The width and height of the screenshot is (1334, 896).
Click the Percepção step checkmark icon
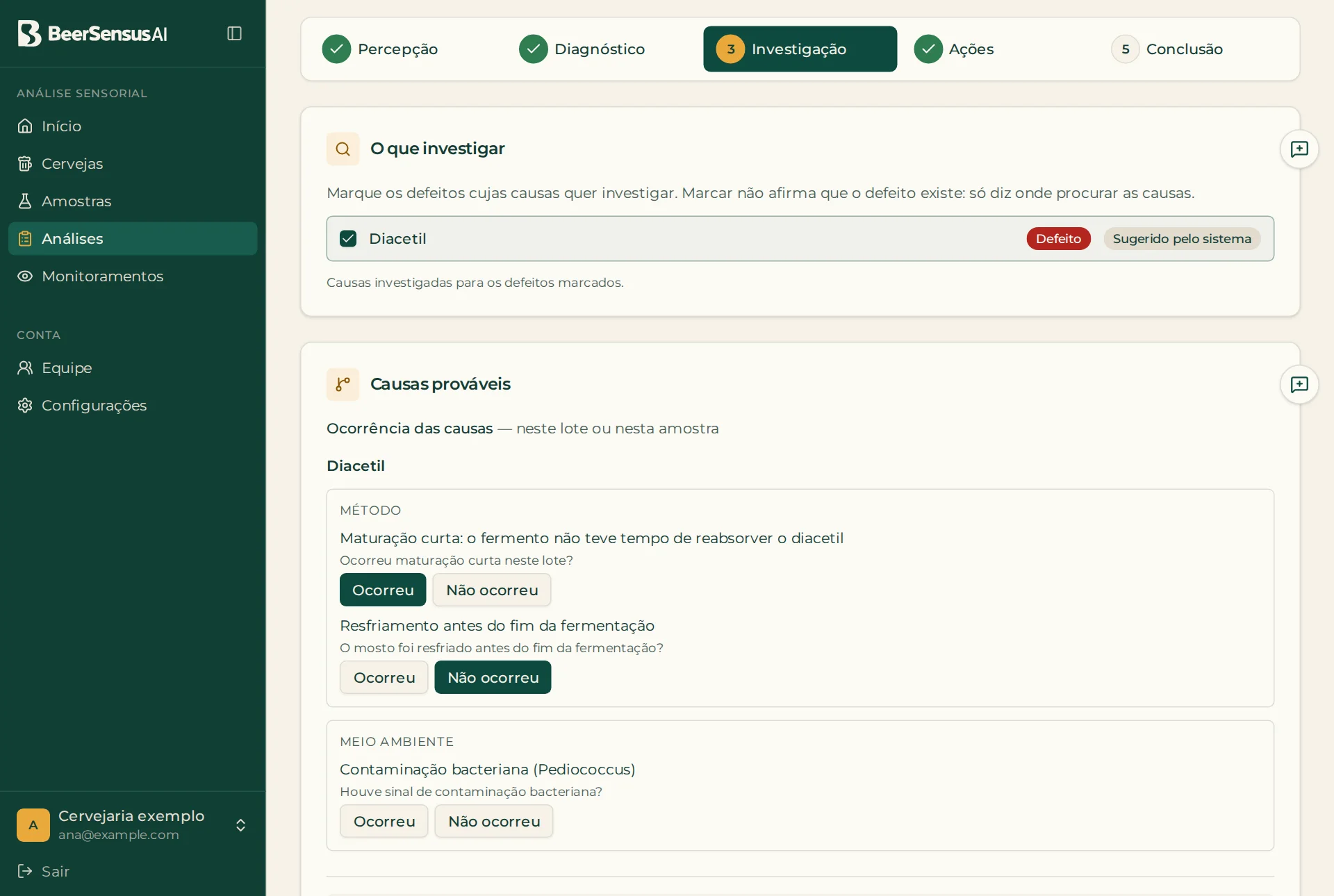point(336,49)
